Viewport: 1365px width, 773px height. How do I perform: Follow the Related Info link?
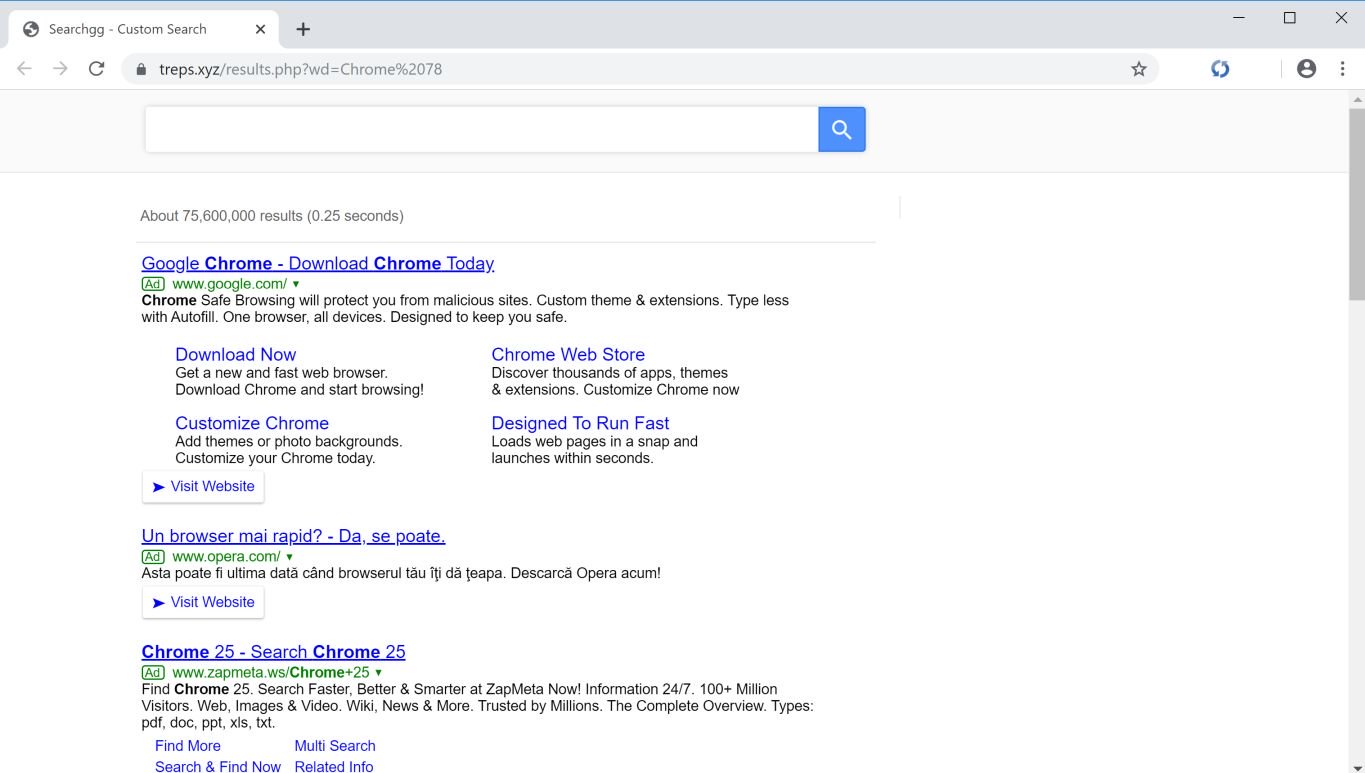click(334, 767)
